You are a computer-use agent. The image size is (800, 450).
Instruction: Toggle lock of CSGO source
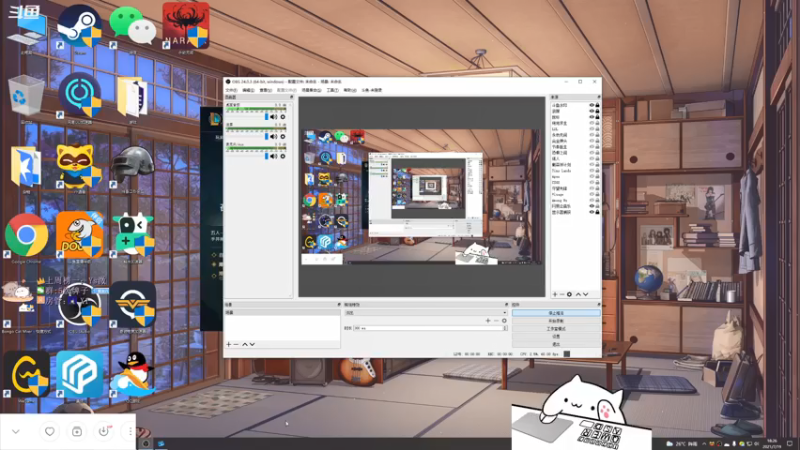point(597,182)
